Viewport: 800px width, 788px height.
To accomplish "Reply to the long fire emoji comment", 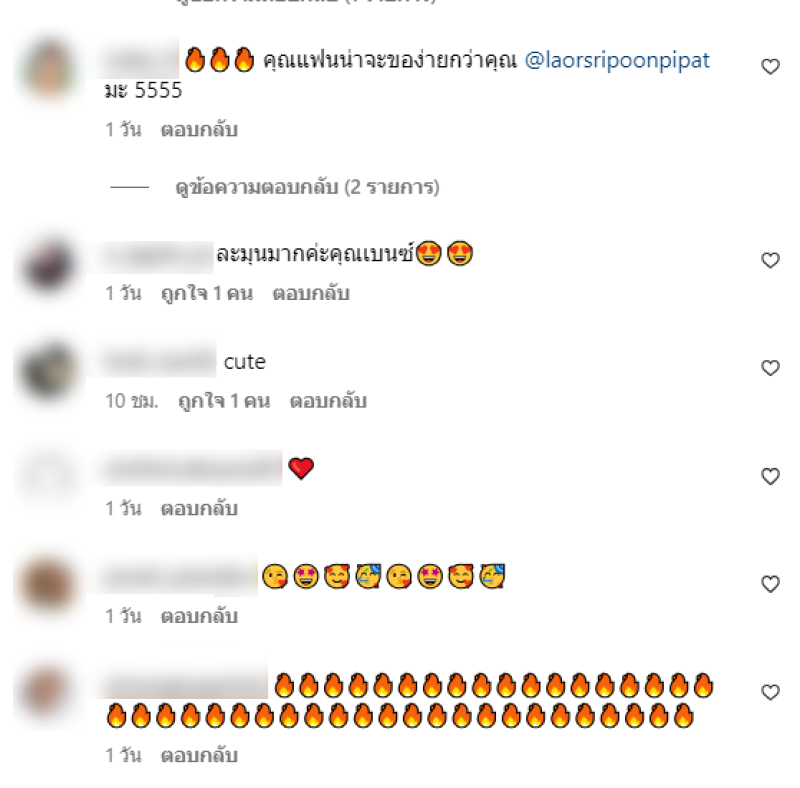I will point(199,755).
